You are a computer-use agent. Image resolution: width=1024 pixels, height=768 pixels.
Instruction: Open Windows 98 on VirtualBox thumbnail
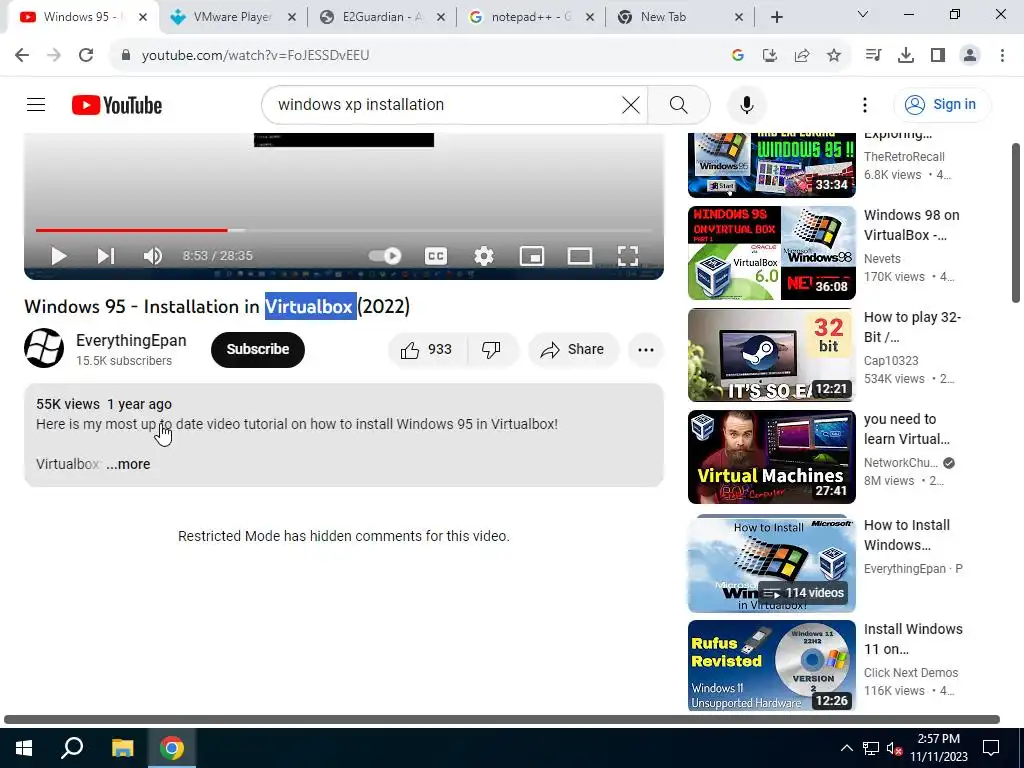(771, 253)
